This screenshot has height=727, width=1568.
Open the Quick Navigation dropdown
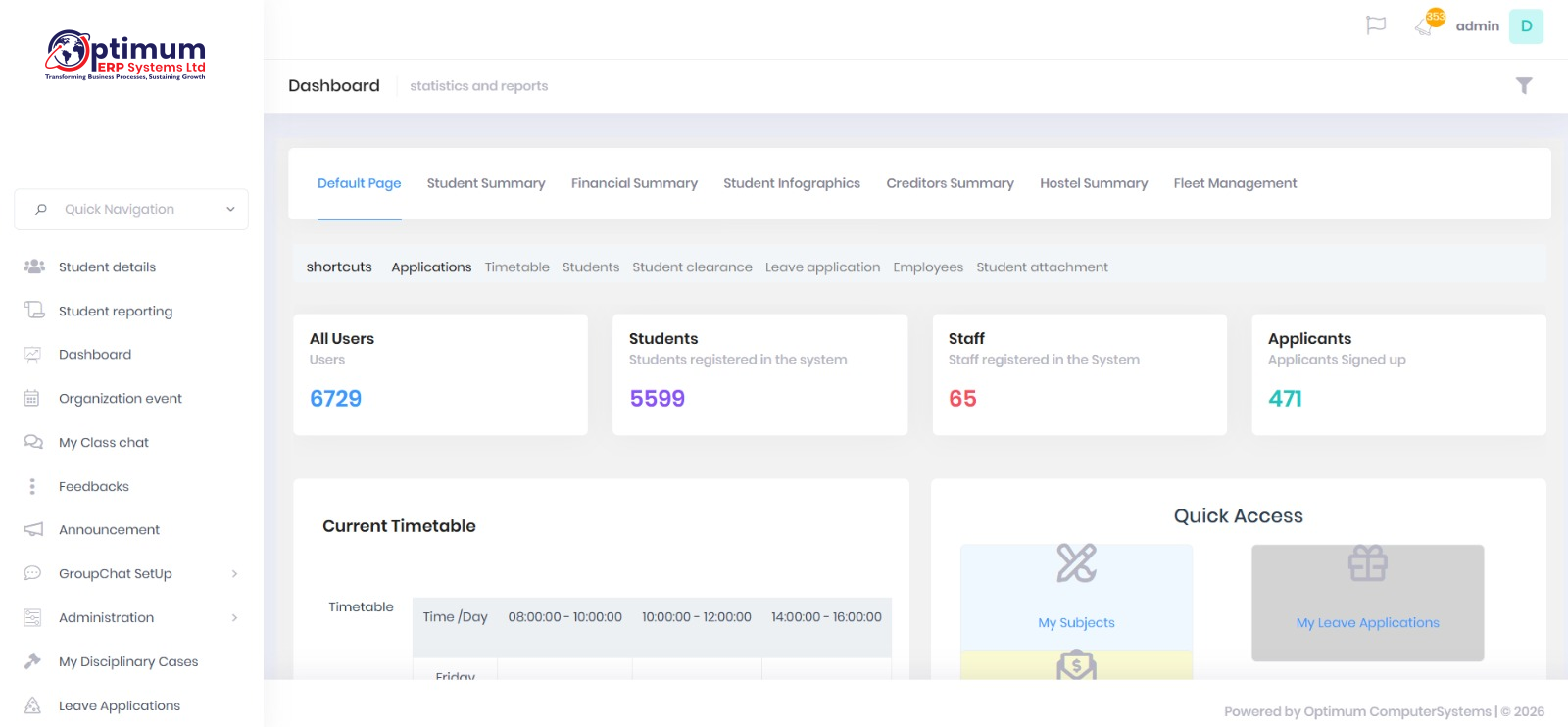[131, 209]
